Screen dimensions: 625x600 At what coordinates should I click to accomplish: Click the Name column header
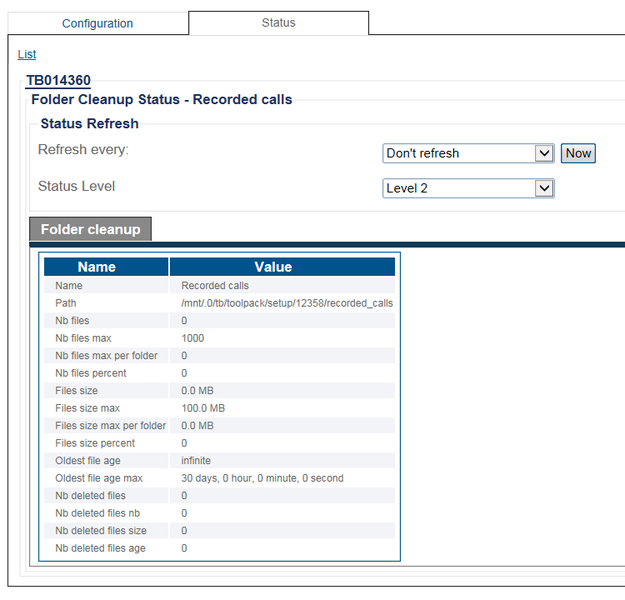(106, 267)
